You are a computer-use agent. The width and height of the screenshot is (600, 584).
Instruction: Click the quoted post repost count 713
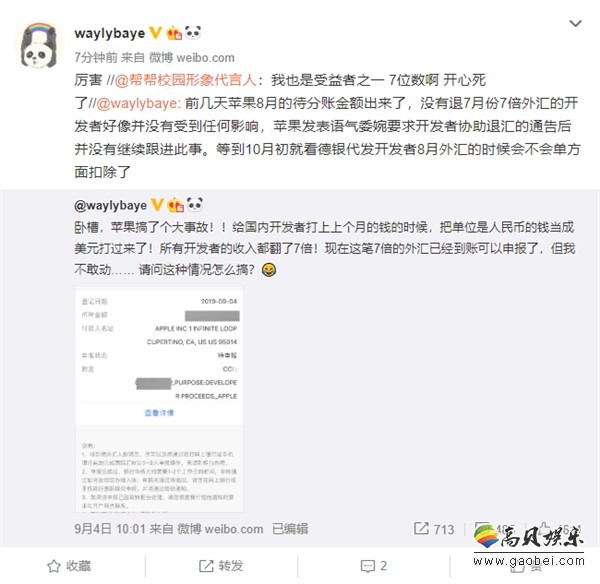tap(434, 529)
